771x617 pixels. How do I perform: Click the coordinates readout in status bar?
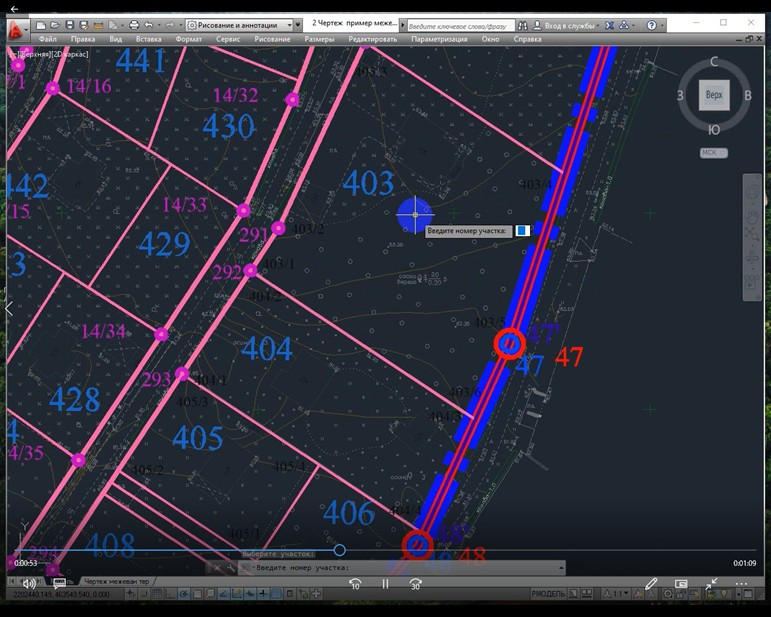(61, 594)
